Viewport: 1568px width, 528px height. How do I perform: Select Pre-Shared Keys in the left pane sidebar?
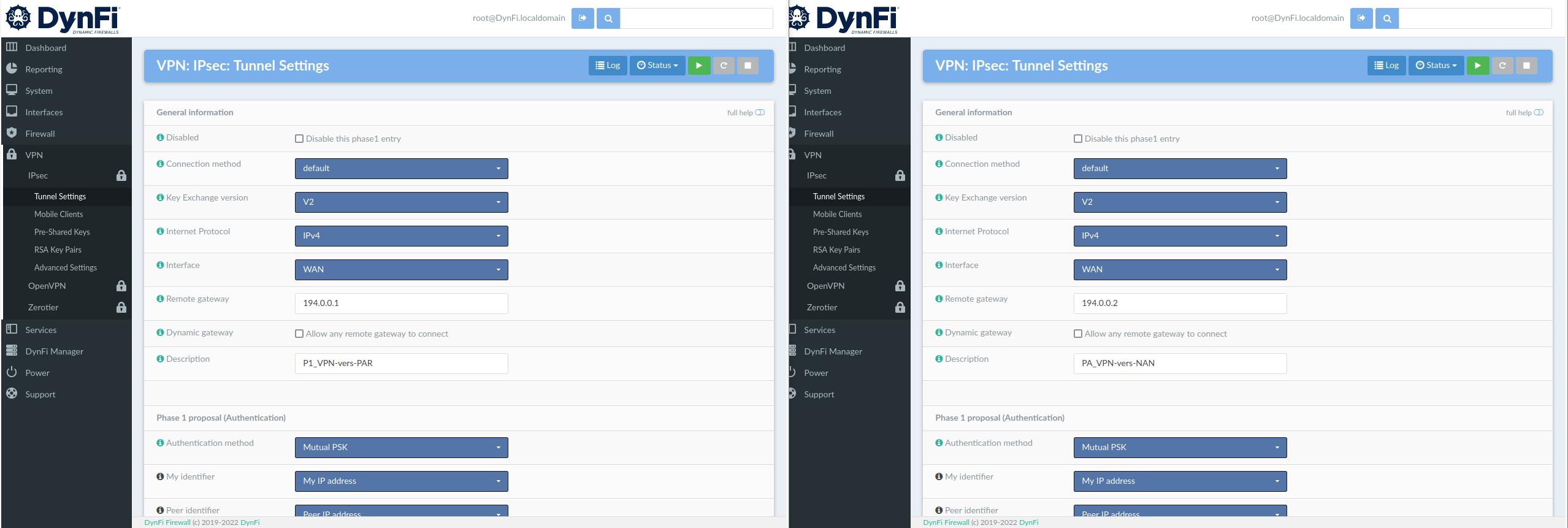[x=62, y=232]
